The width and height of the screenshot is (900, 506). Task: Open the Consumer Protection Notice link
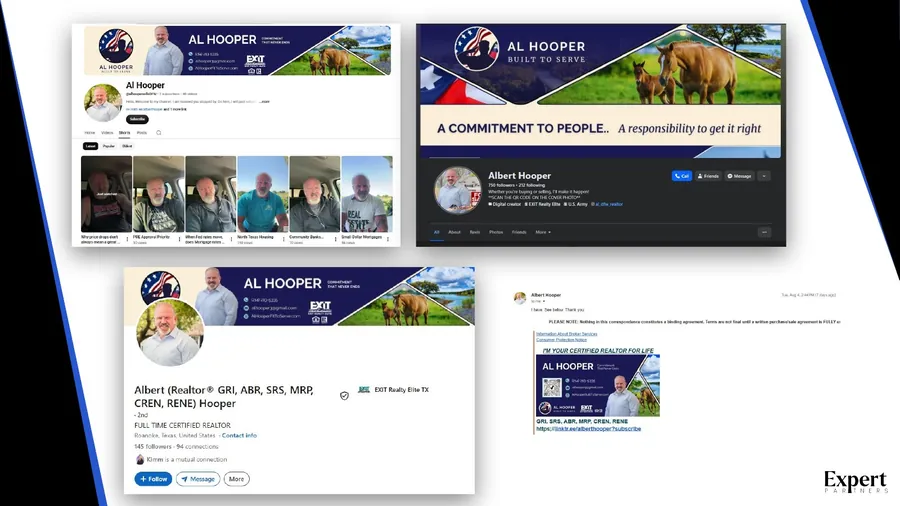[561, 340]
